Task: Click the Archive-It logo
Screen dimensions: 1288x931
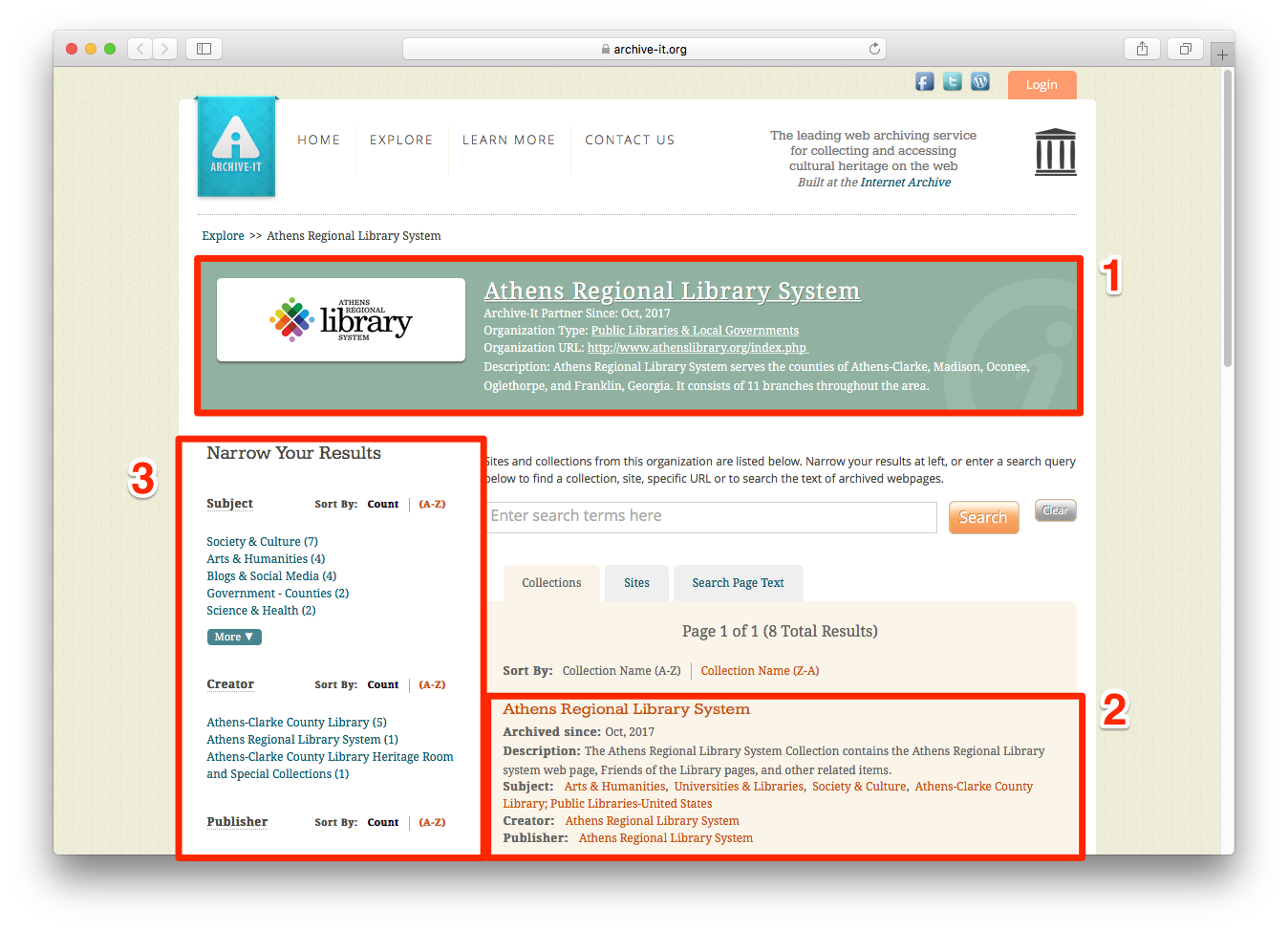Action: [236, 147]
